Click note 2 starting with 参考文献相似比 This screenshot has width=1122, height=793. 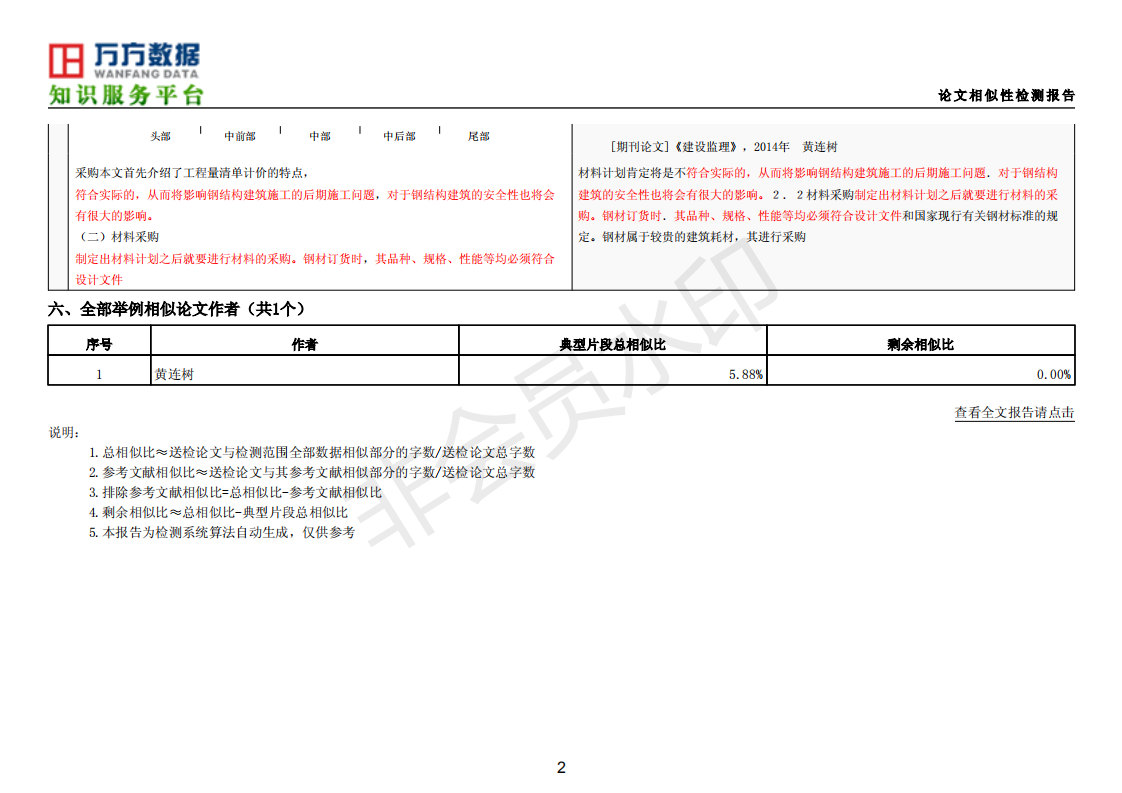coord(312,472)
